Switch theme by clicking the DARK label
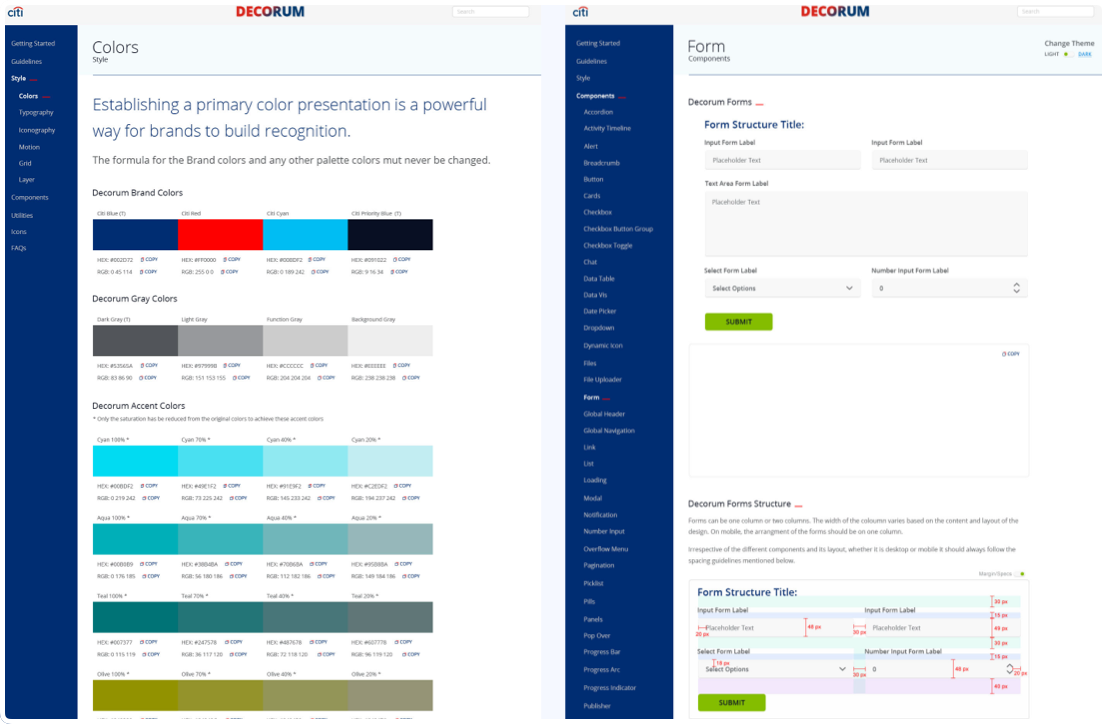1107x724 pixels. coord(1085,54)
